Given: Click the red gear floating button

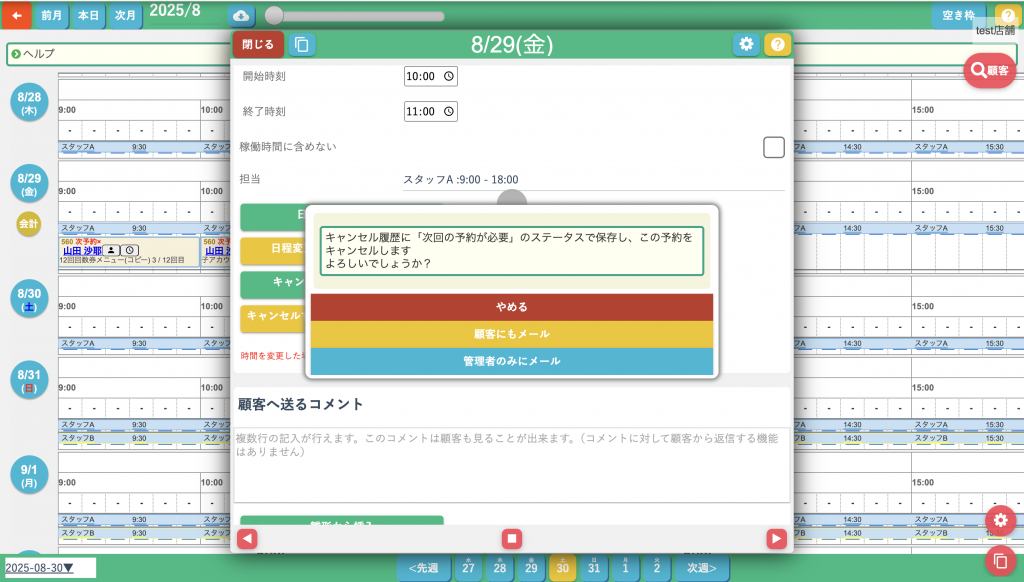Looking at the screenshot, I should tap(1000, 520).
